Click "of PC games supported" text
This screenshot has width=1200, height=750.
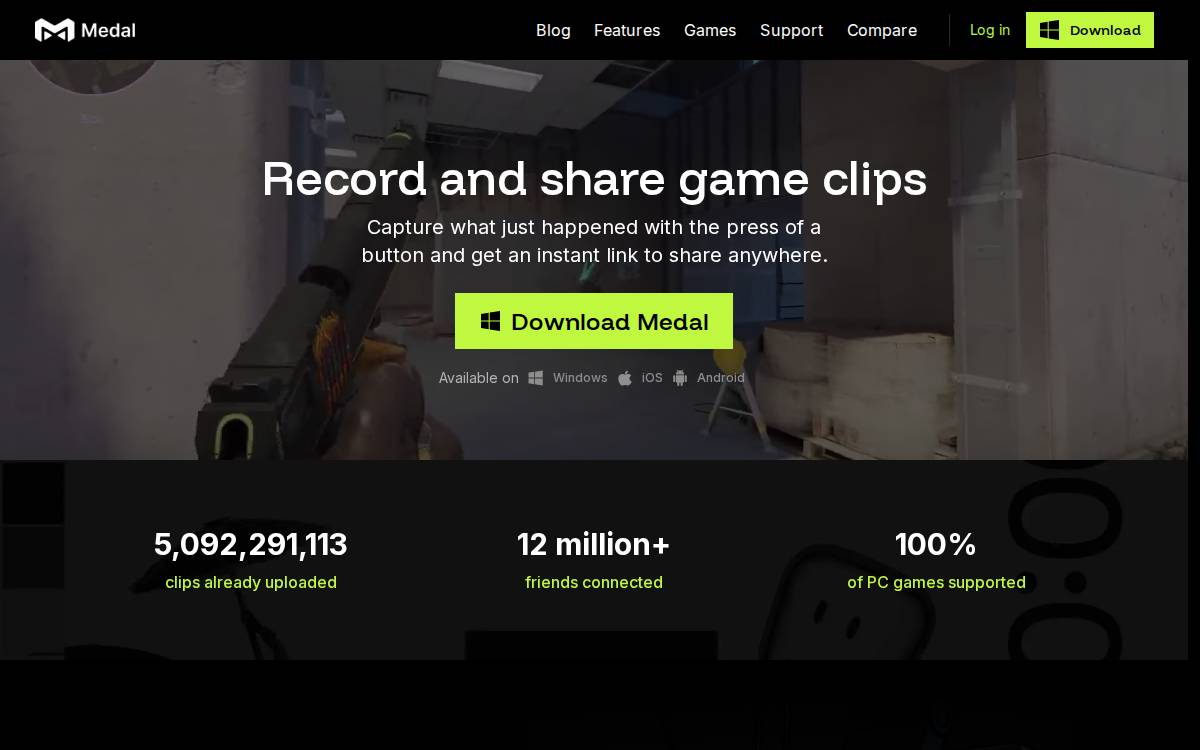tap(936, 582)
